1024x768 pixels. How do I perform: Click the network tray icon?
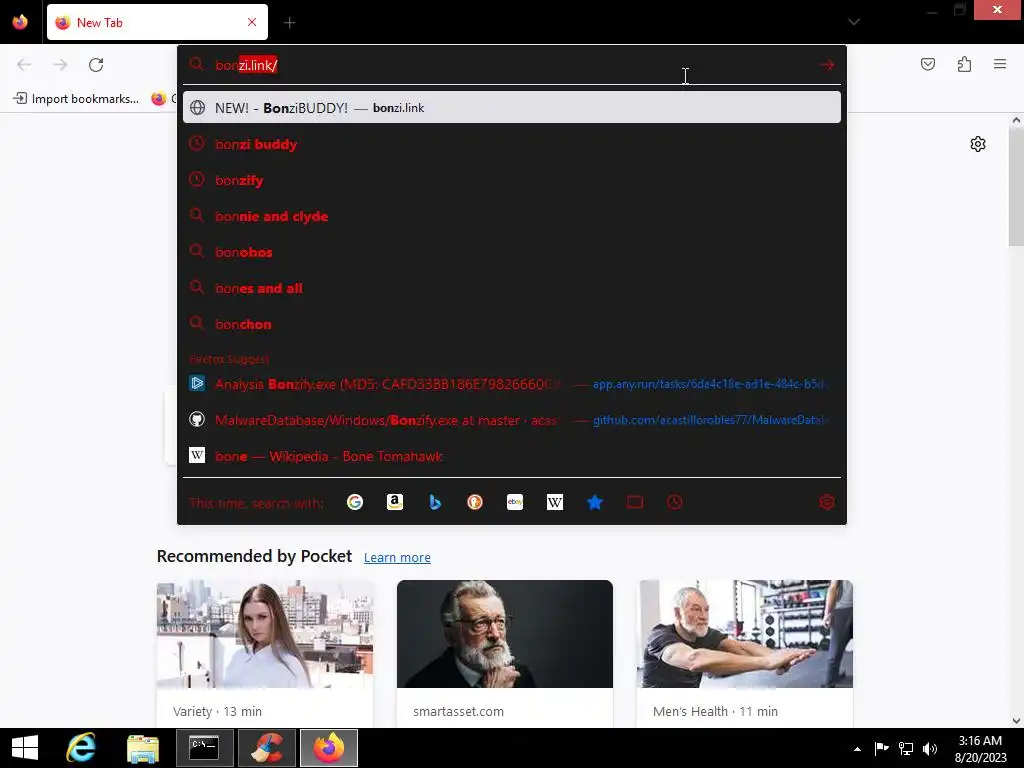coord(906,748)
